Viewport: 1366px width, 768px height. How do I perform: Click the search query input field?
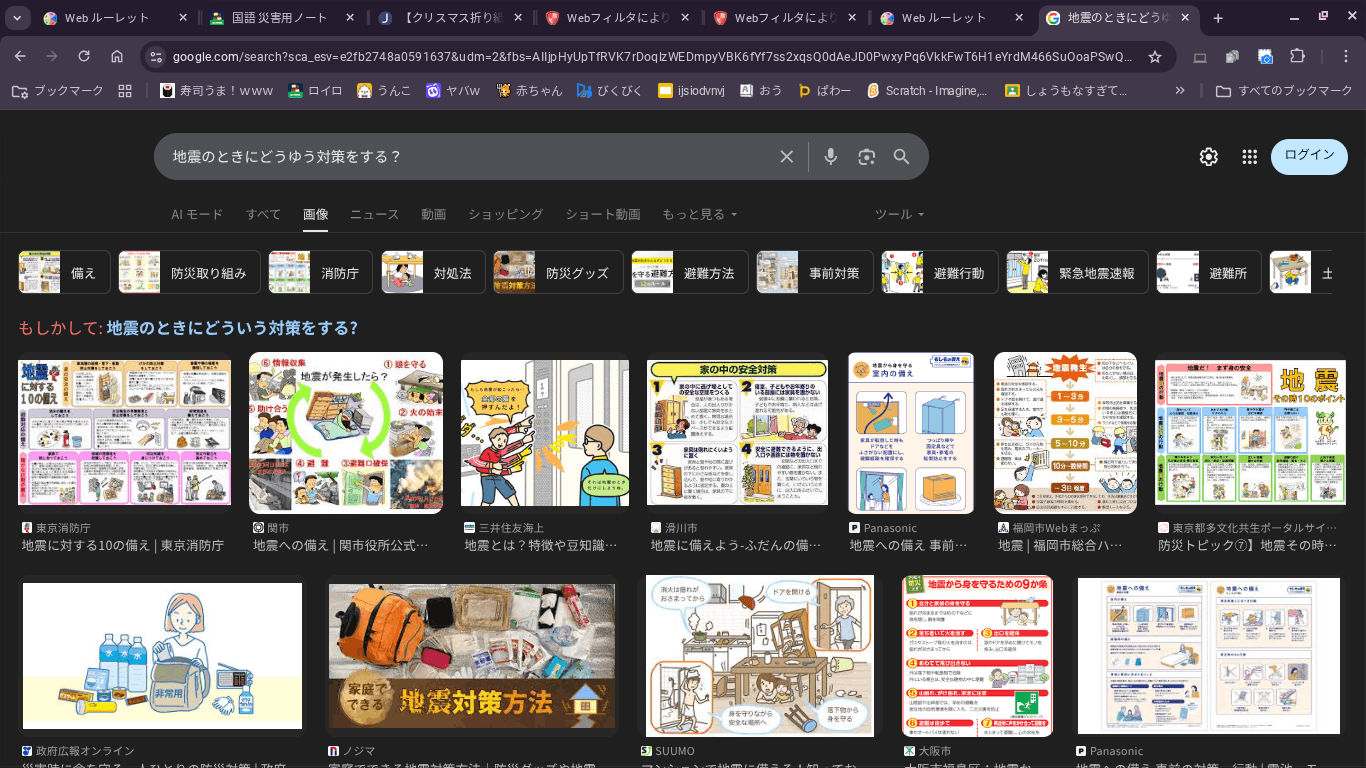point(460,157)
